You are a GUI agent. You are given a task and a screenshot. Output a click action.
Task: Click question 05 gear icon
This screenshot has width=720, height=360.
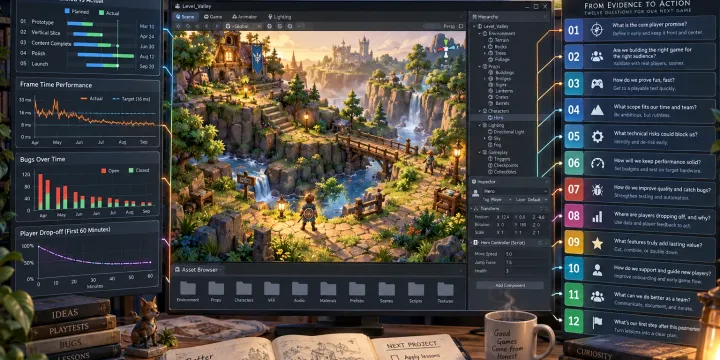(x=597, y=136)
